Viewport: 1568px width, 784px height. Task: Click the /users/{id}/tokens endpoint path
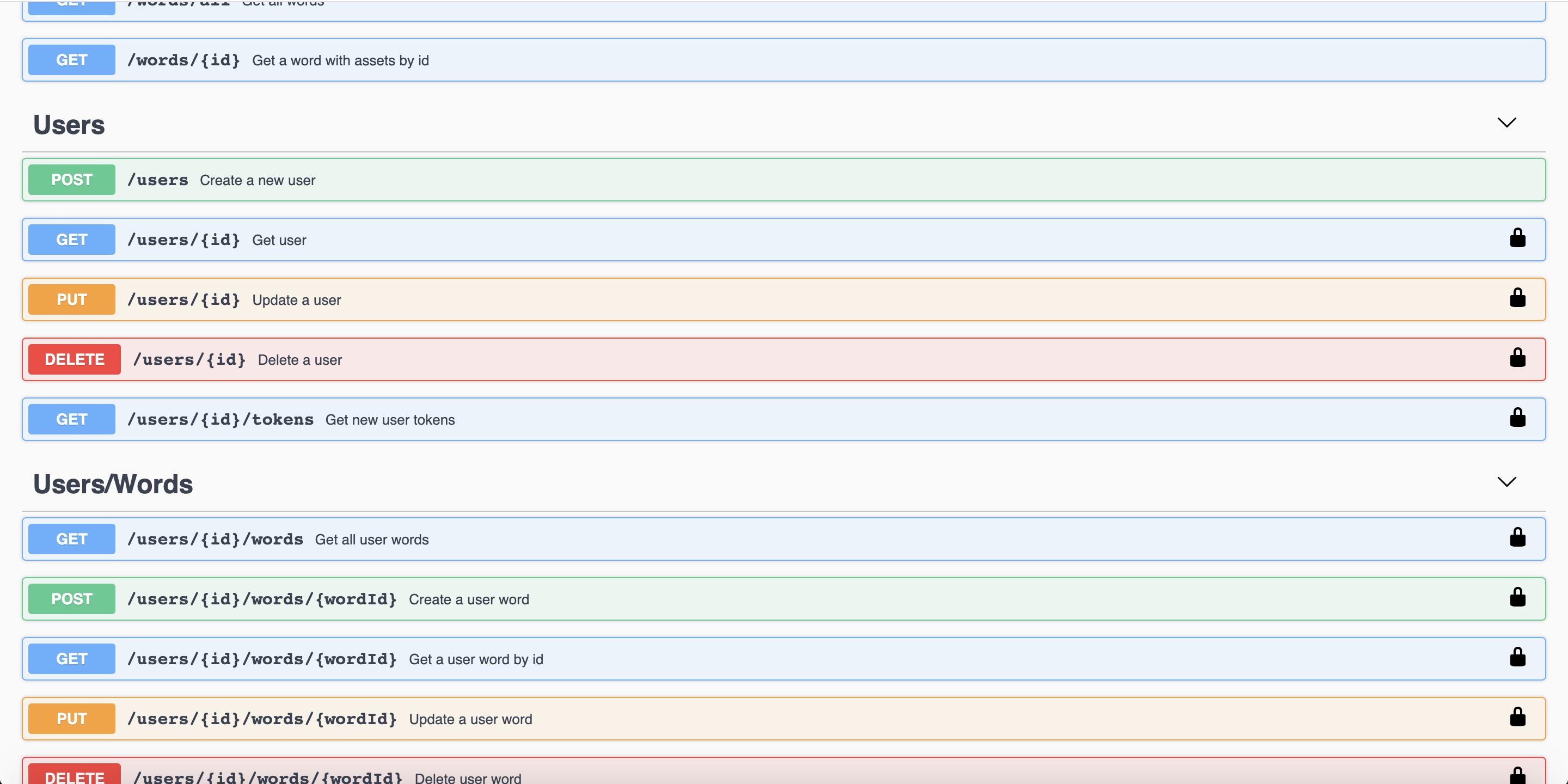pyautogui.click(x=220, y=420)
